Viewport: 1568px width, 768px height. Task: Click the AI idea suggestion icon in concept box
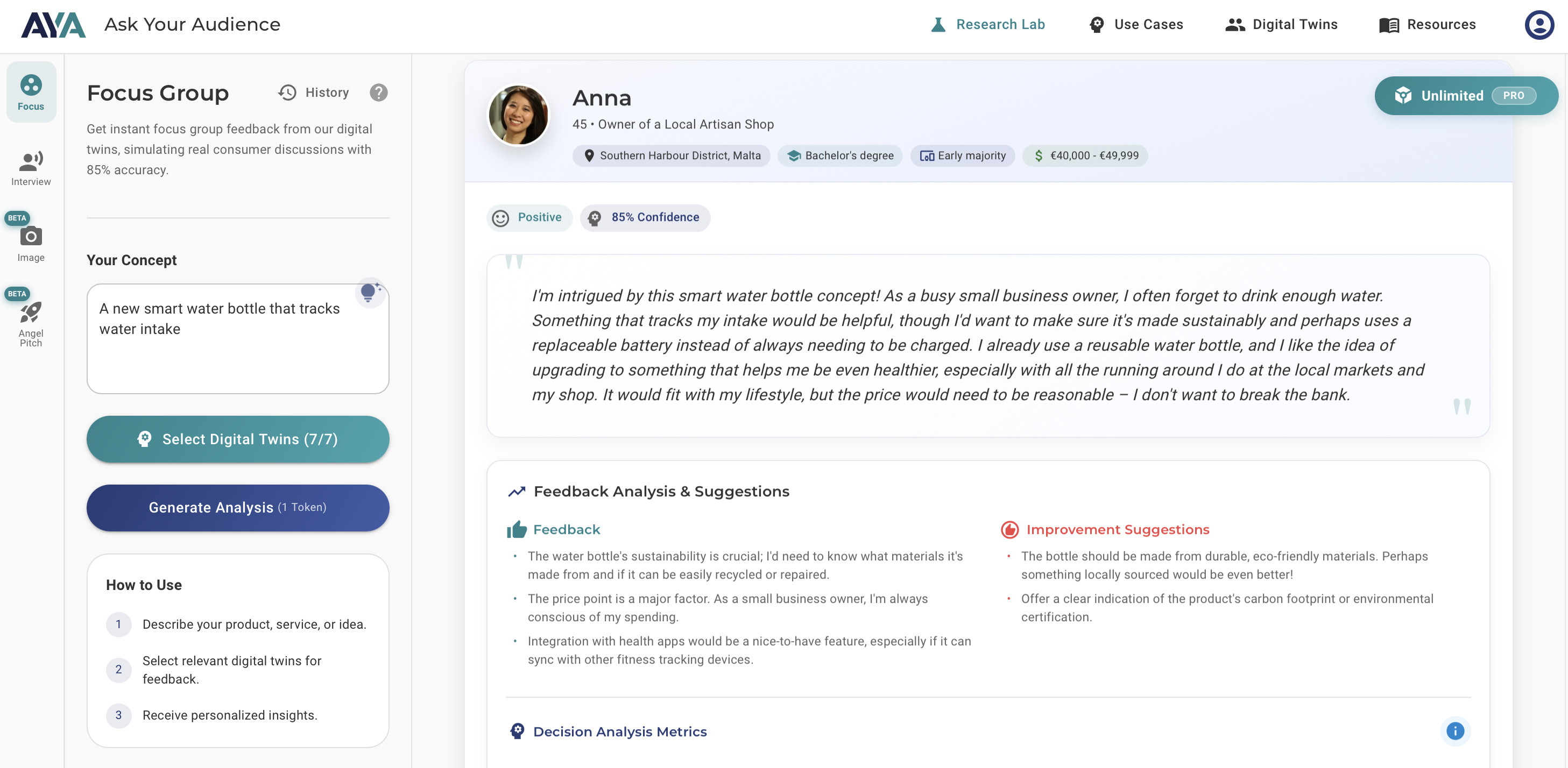coord(370,293)
